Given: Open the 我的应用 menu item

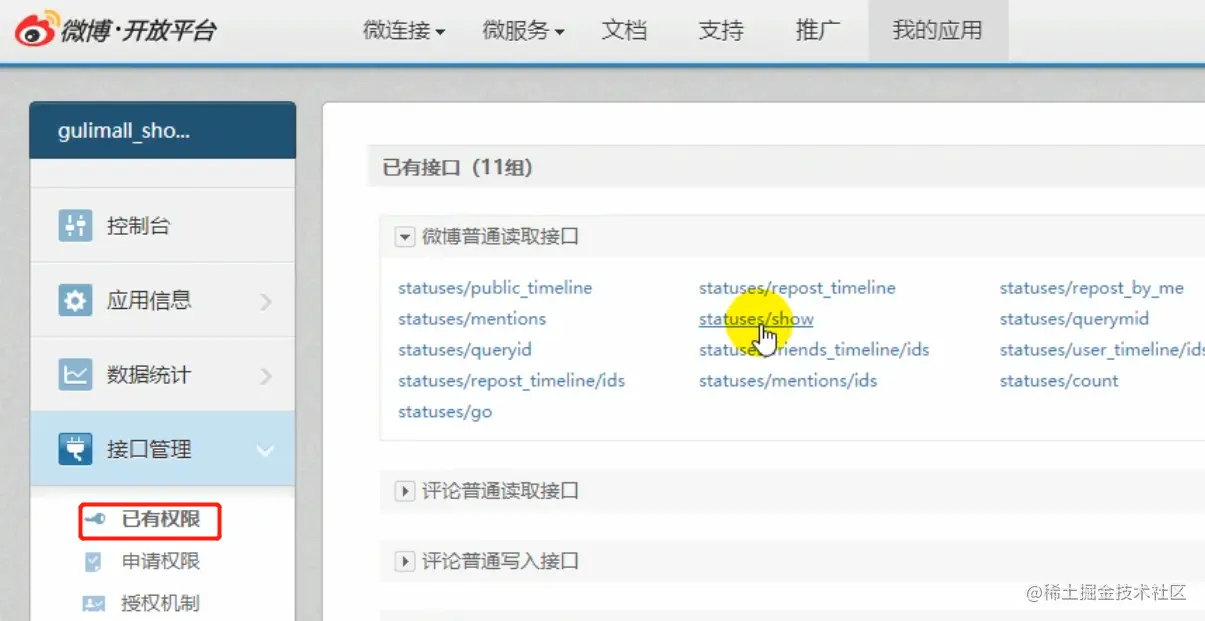Looking at the screenshot, I should click(x=938, y=30).
